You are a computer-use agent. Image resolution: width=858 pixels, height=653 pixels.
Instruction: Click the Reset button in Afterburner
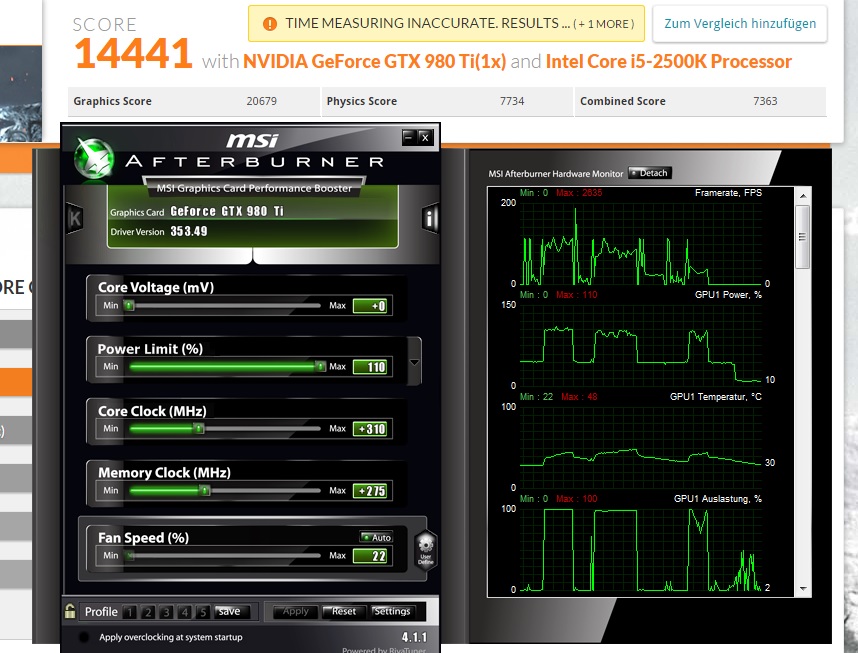[x=344, y=611]
